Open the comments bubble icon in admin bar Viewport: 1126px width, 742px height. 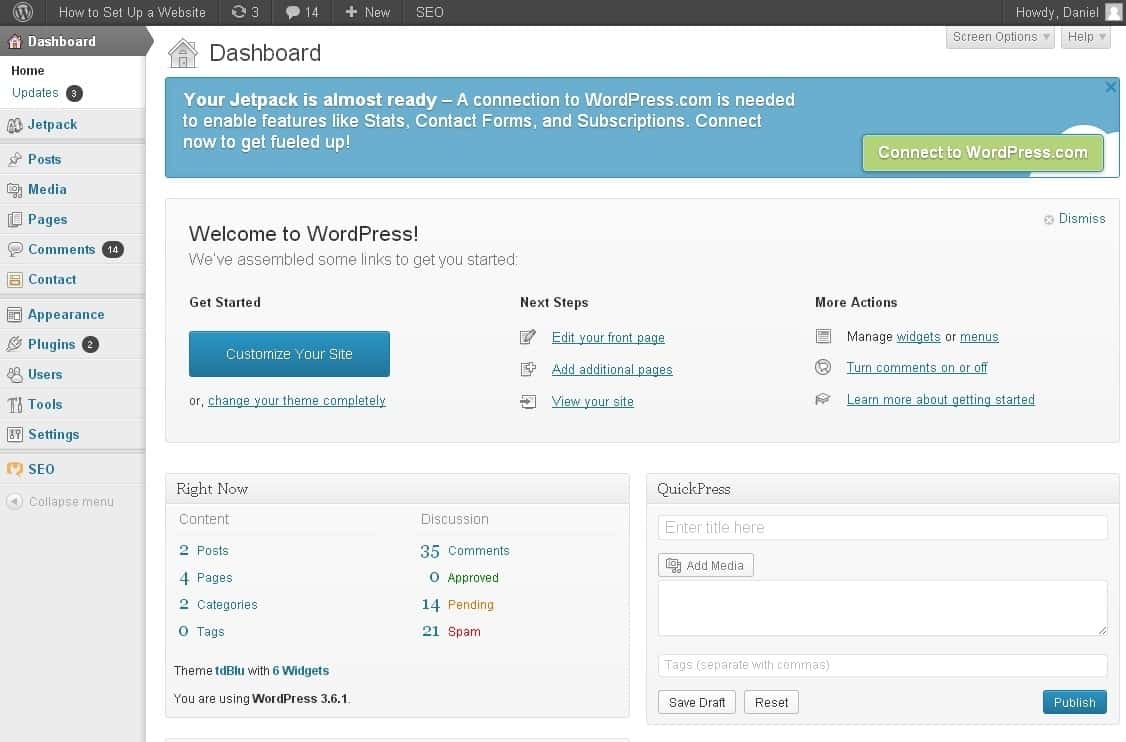292,12
